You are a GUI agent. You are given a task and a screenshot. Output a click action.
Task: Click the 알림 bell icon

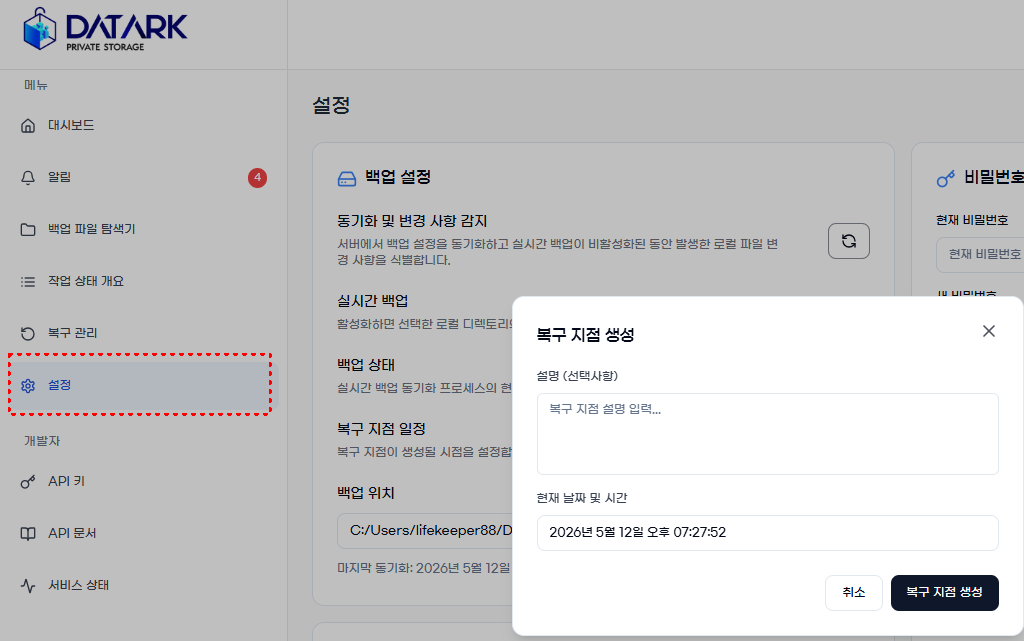[27, 178]
